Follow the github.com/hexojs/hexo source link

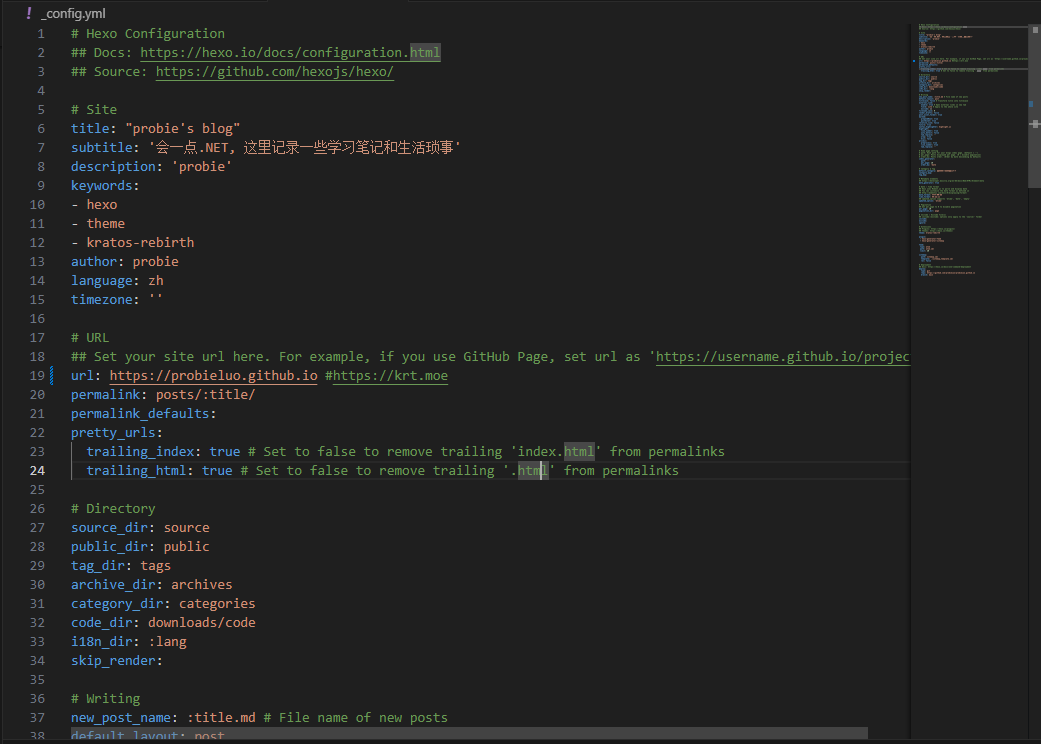274,71
